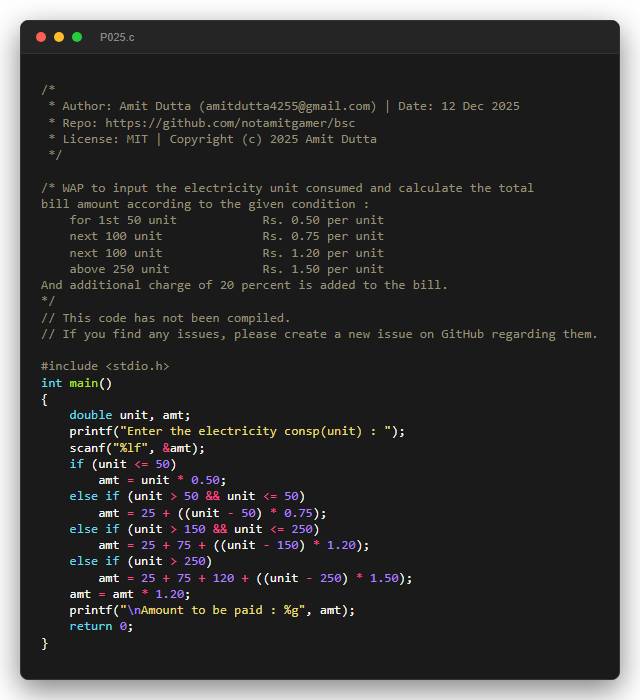
Task: Click 'Rs. 0.75 per unit' rate text
Action: (323, 236)
